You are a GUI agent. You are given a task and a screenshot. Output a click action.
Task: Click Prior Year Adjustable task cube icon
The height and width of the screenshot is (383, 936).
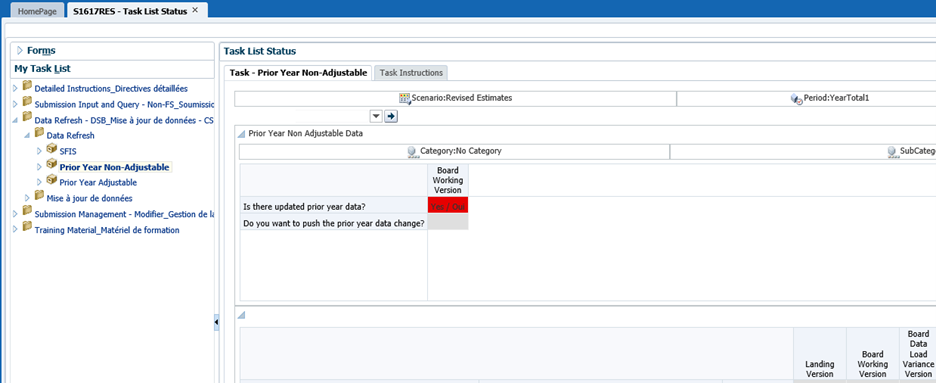[x=51, y=181]
